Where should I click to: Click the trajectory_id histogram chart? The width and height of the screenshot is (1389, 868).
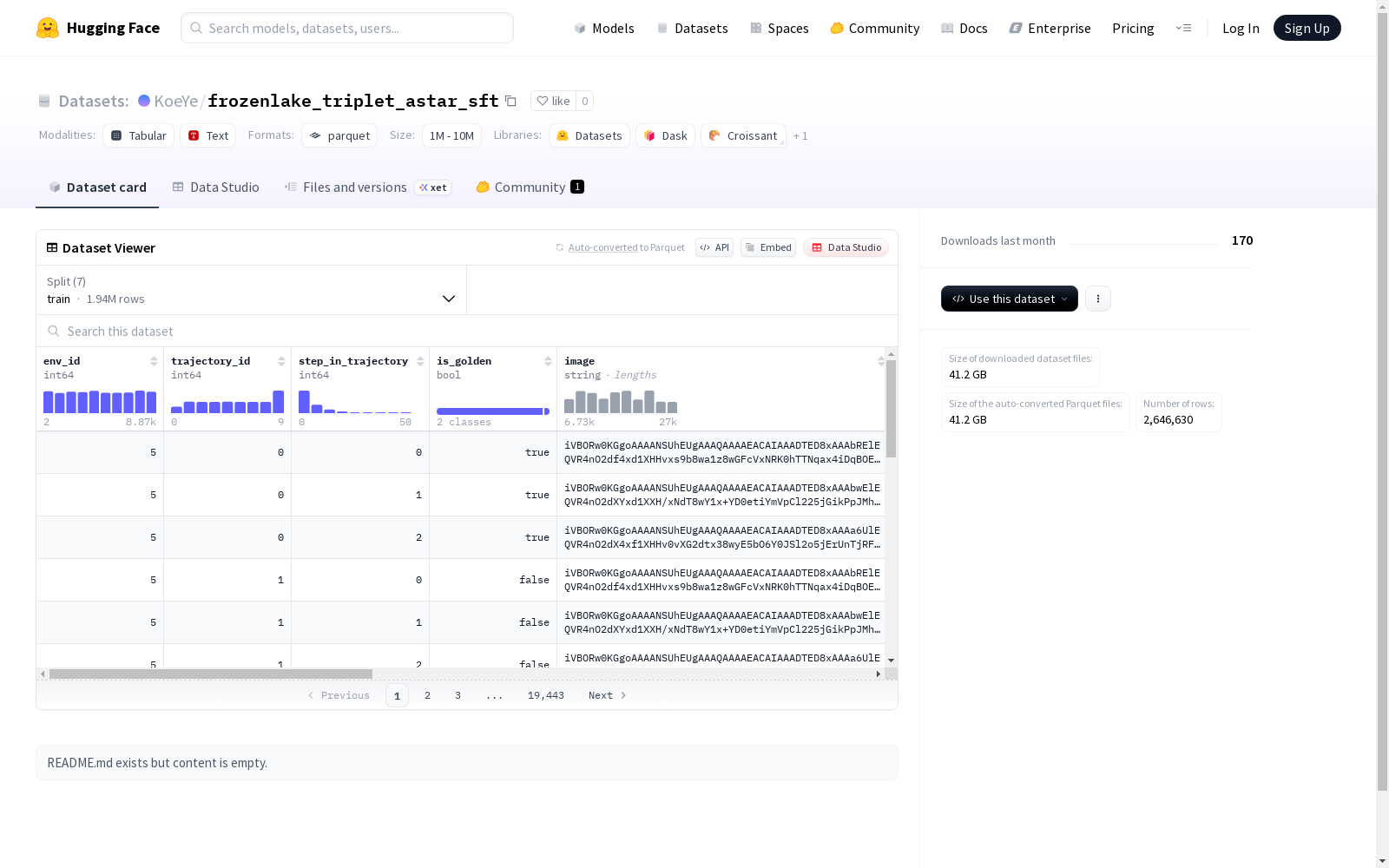(x=227, y=401)
